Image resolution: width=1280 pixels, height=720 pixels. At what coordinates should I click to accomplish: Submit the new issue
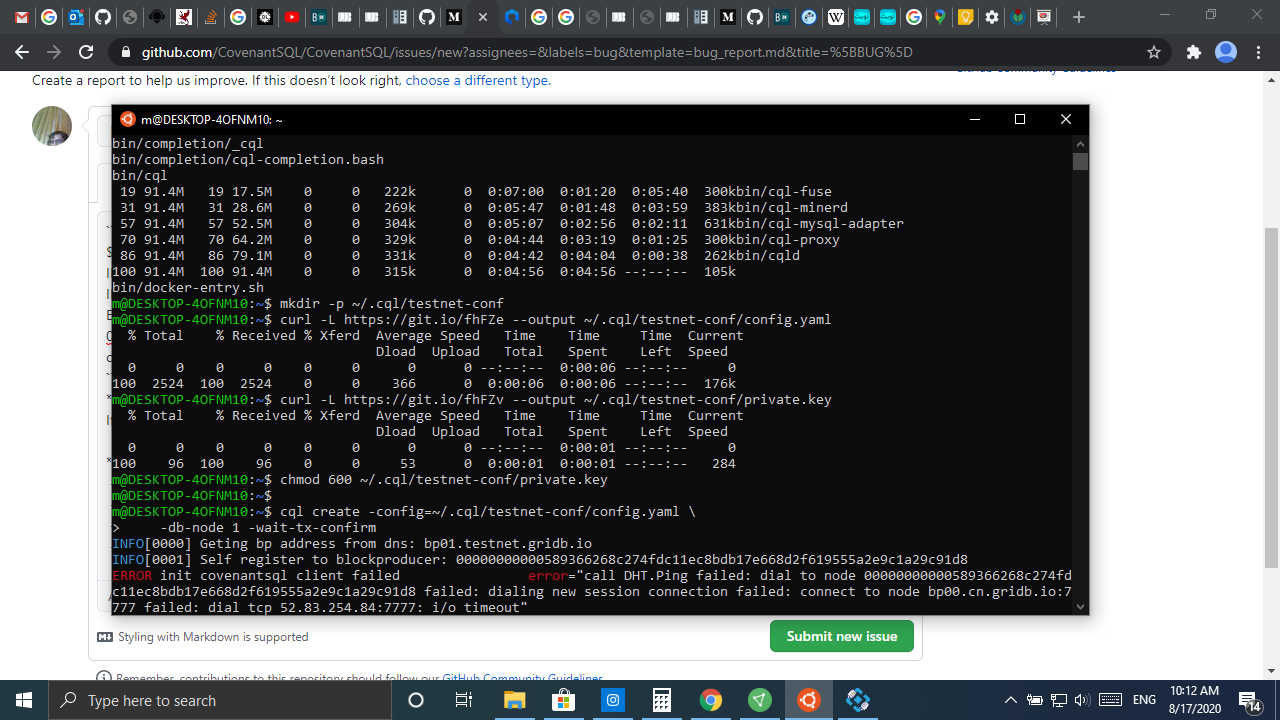[842, 636]
